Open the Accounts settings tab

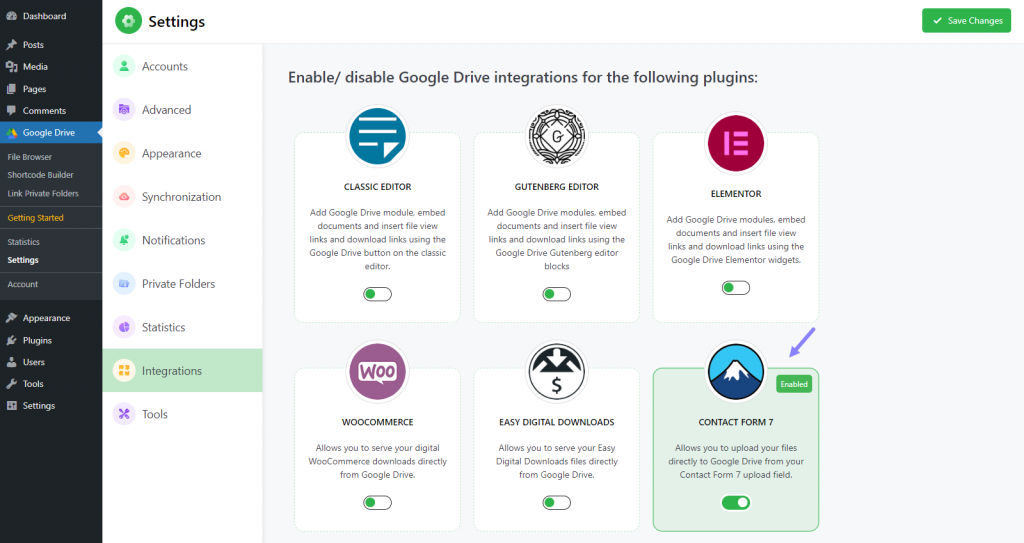pos(182,66)
